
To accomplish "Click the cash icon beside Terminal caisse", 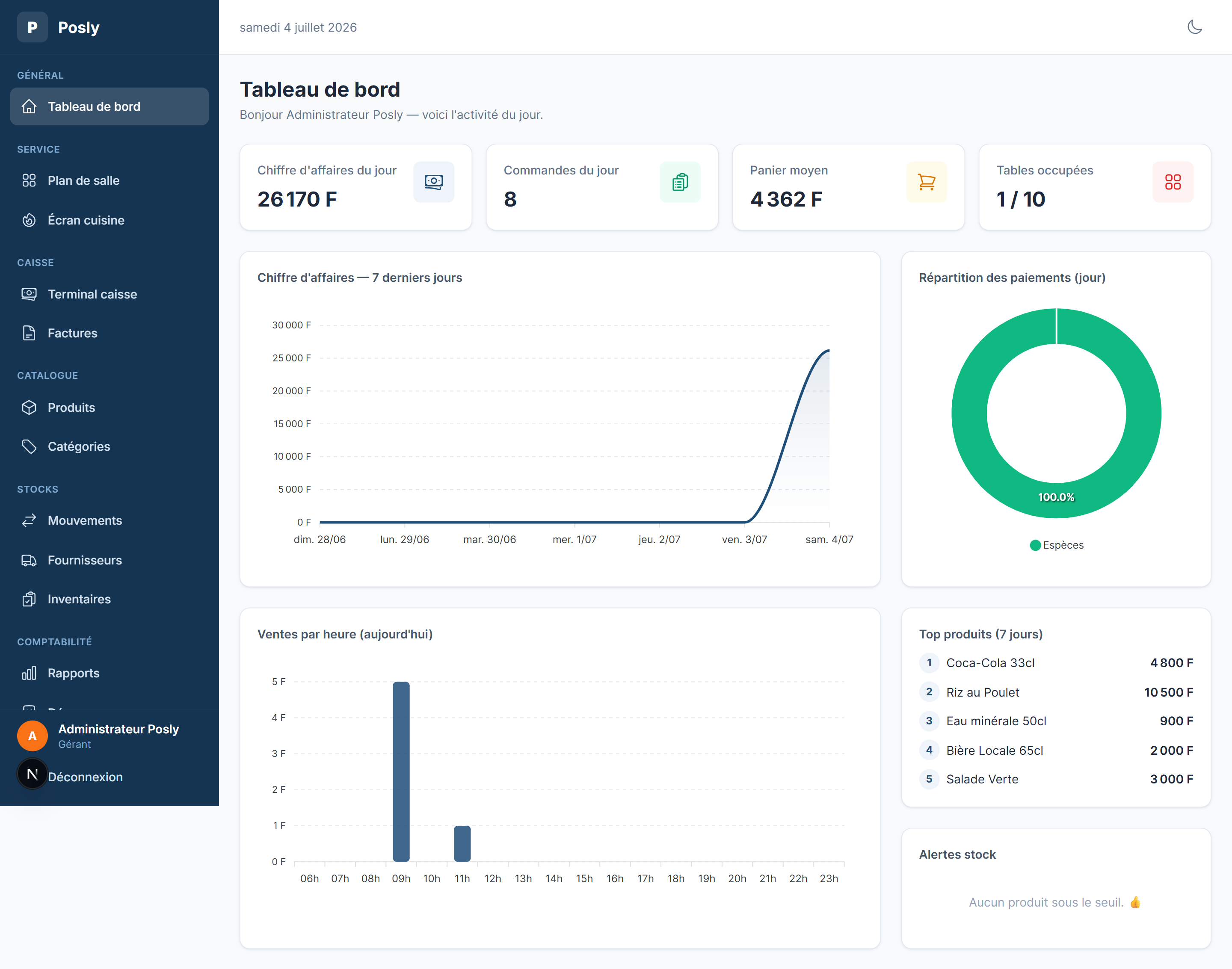I will coord(29,294).
